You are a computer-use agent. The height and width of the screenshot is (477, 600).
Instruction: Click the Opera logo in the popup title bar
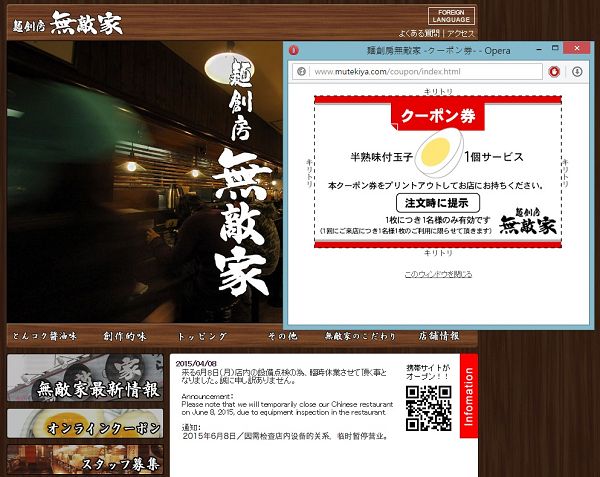coord(293,50)
